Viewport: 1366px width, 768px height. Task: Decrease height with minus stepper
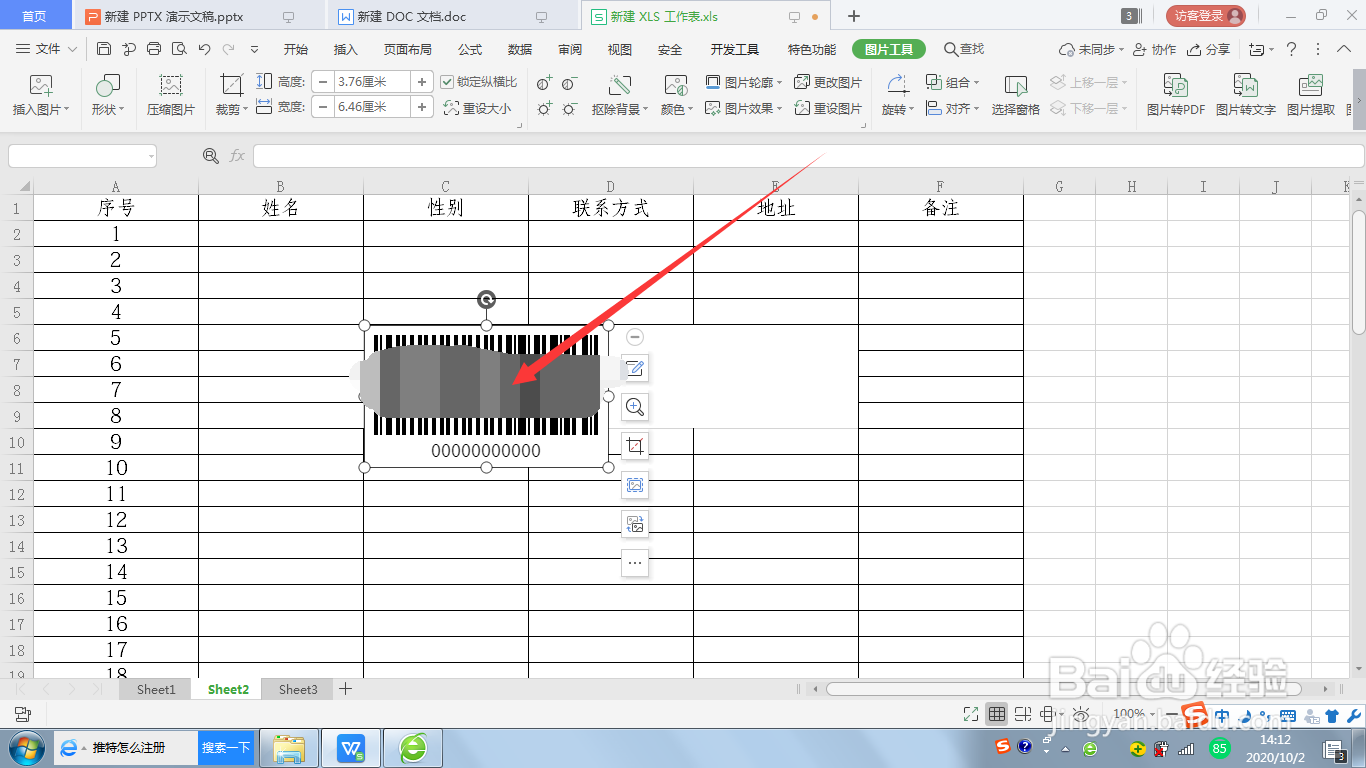tap(322, 82)
